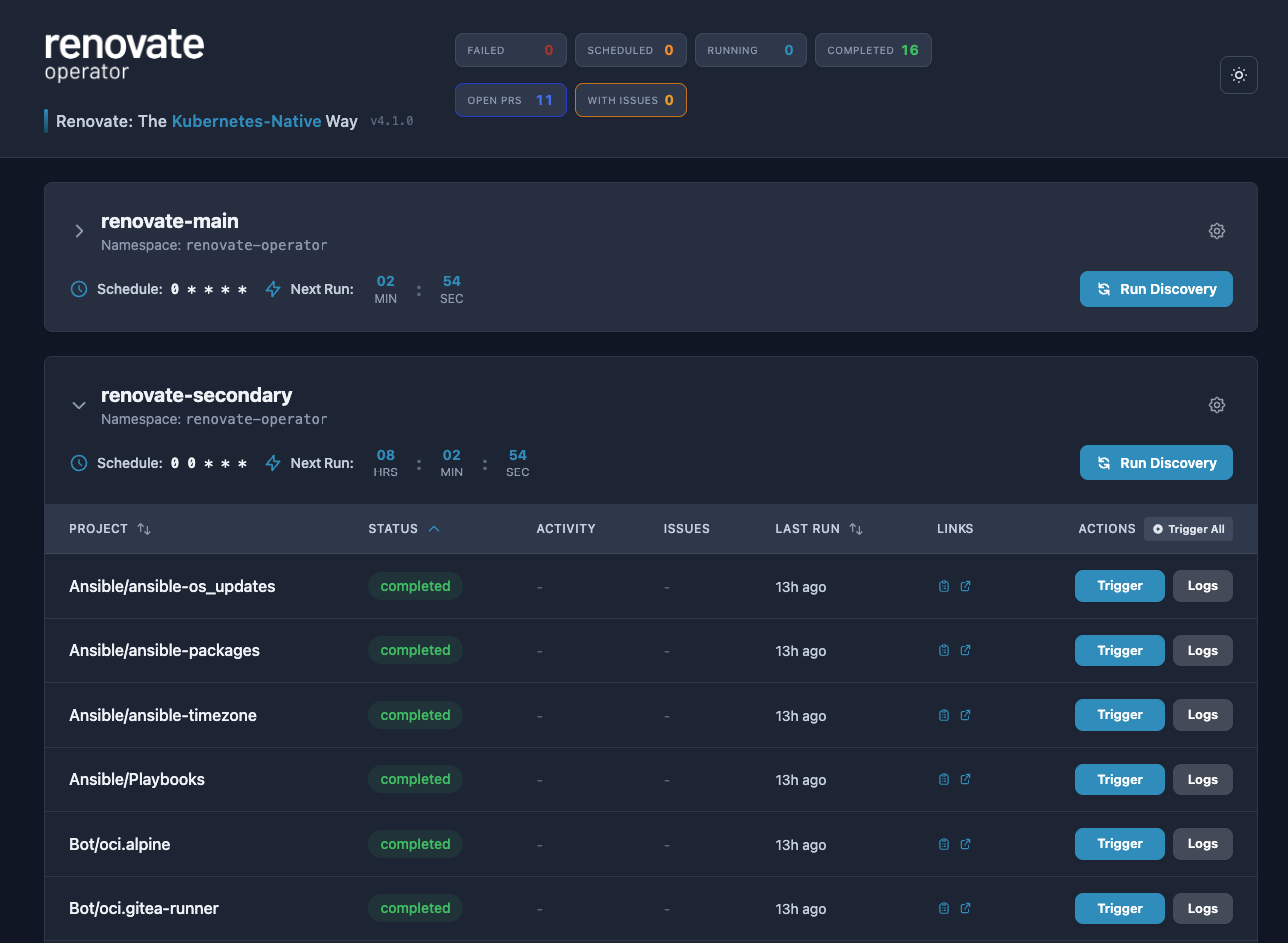Collapse the renovate-secondary panel
This screenshot has height=943, width=1288.
click(79, 405)
